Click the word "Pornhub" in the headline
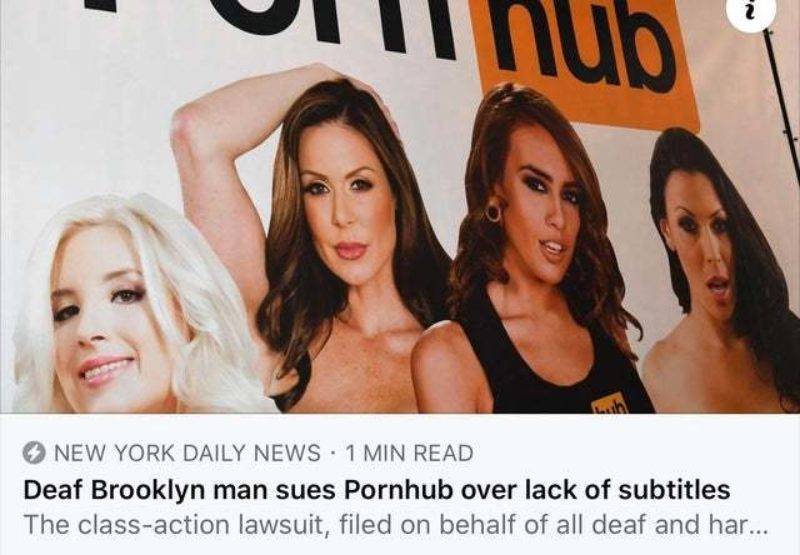Viewport: 800px width, 555px height. pos(399,491)
